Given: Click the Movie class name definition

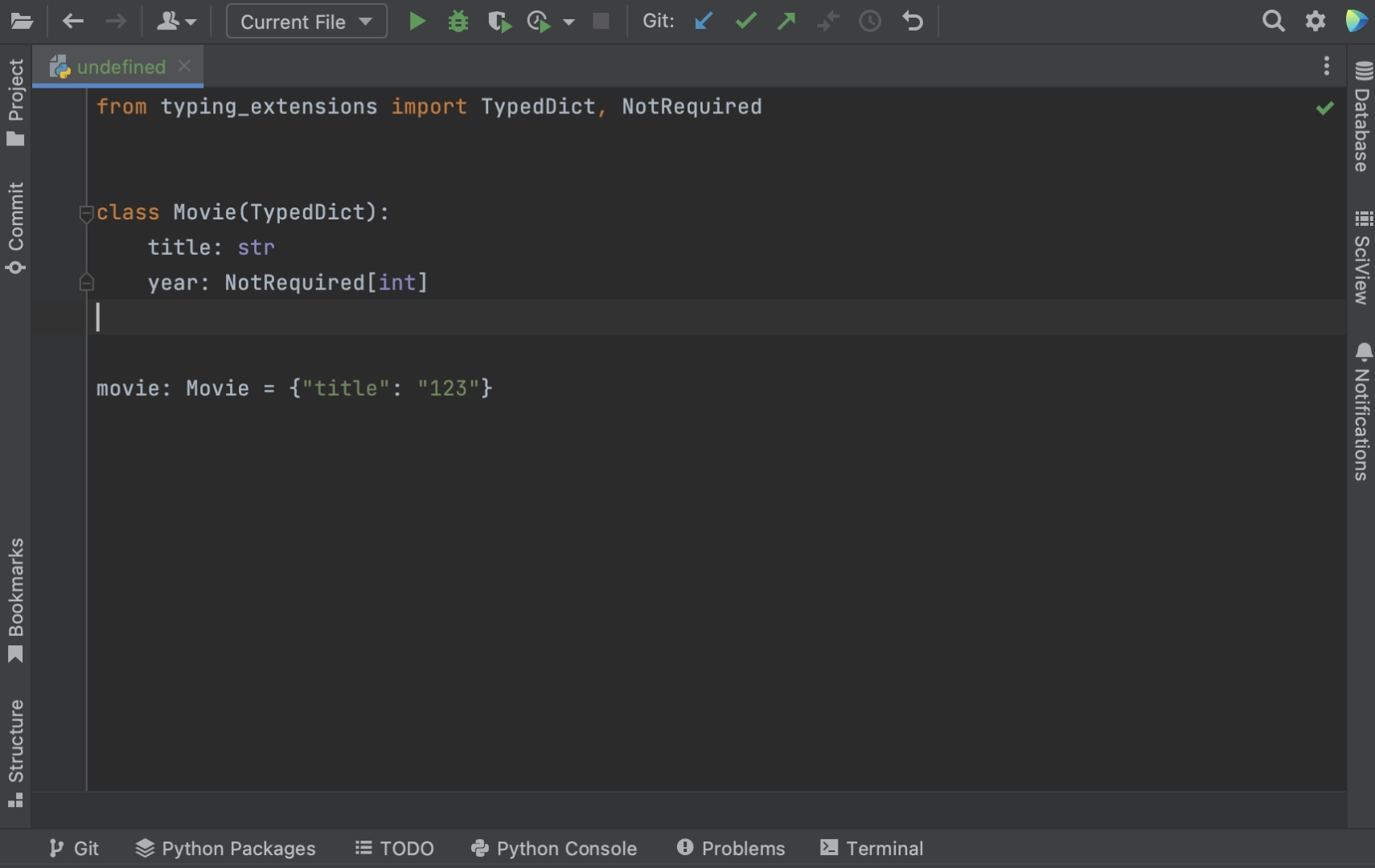Looking at the screenshot, I should tap(205, 212).
